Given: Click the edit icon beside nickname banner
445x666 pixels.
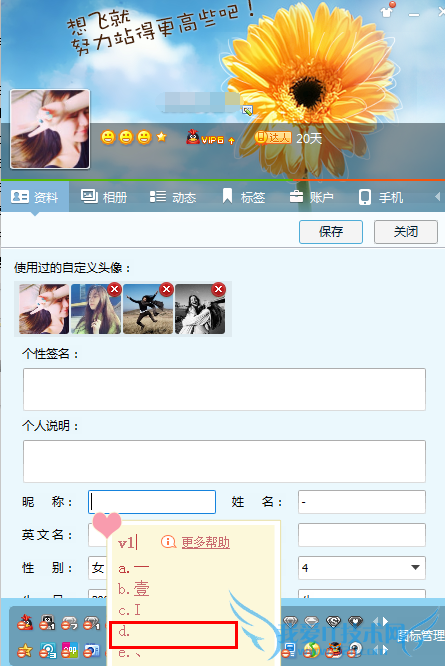Looking at the screenshot, I should pos(248,110).
